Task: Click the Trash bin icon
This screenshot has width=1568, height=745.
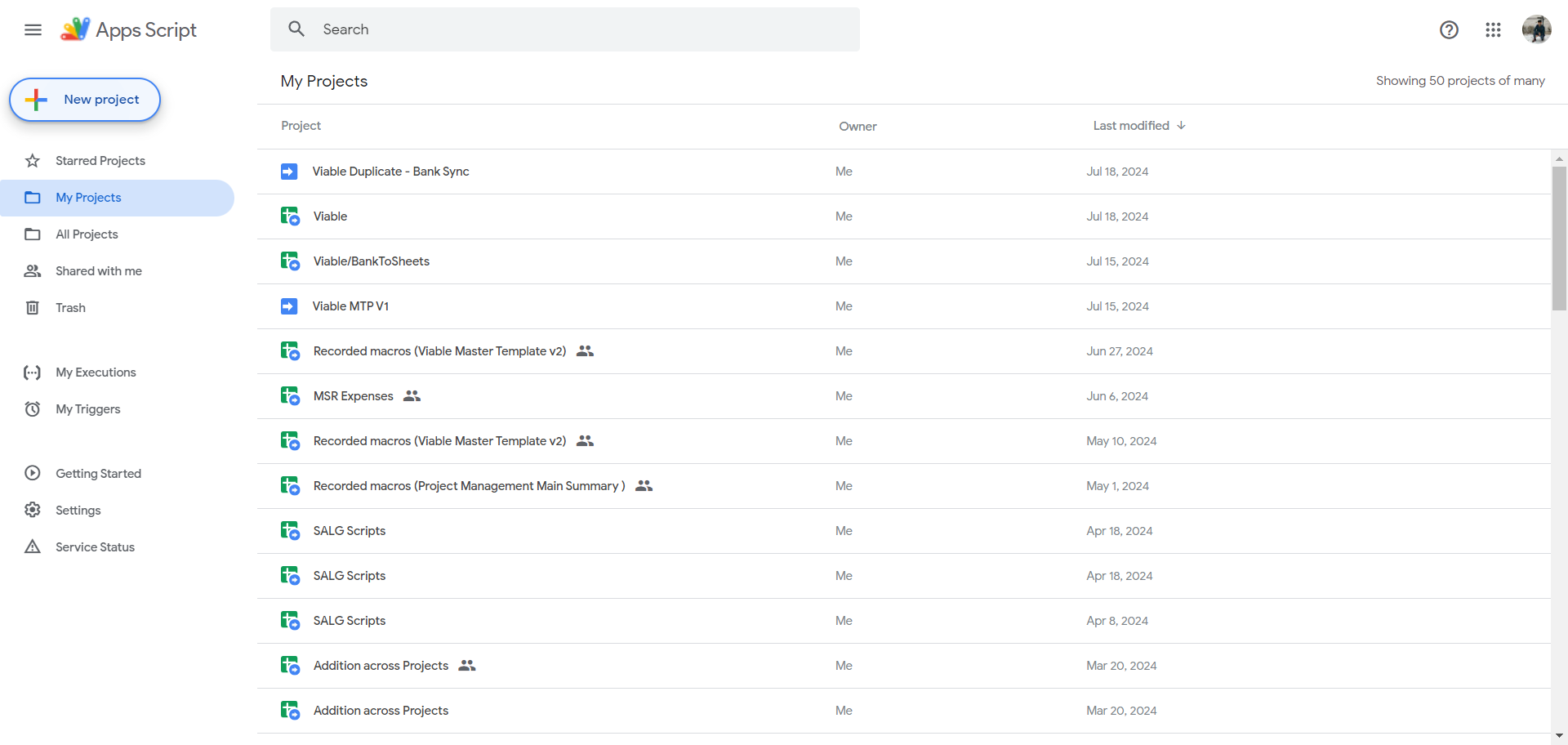Action: coord(33,308)
